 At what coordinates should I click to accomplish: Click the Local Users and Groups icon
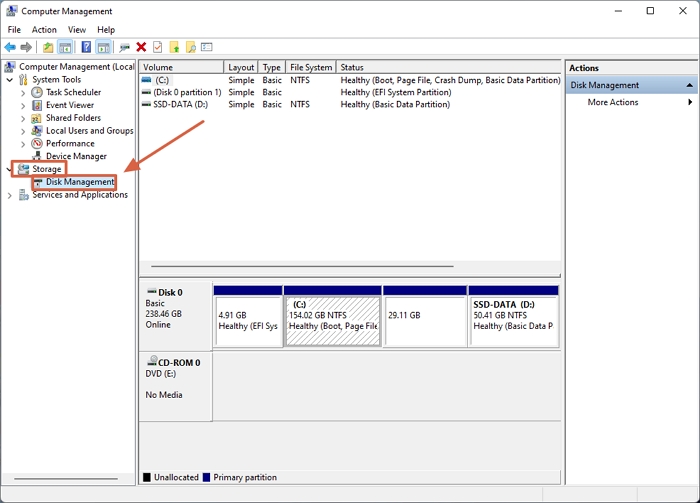click(x=37, y=131)
